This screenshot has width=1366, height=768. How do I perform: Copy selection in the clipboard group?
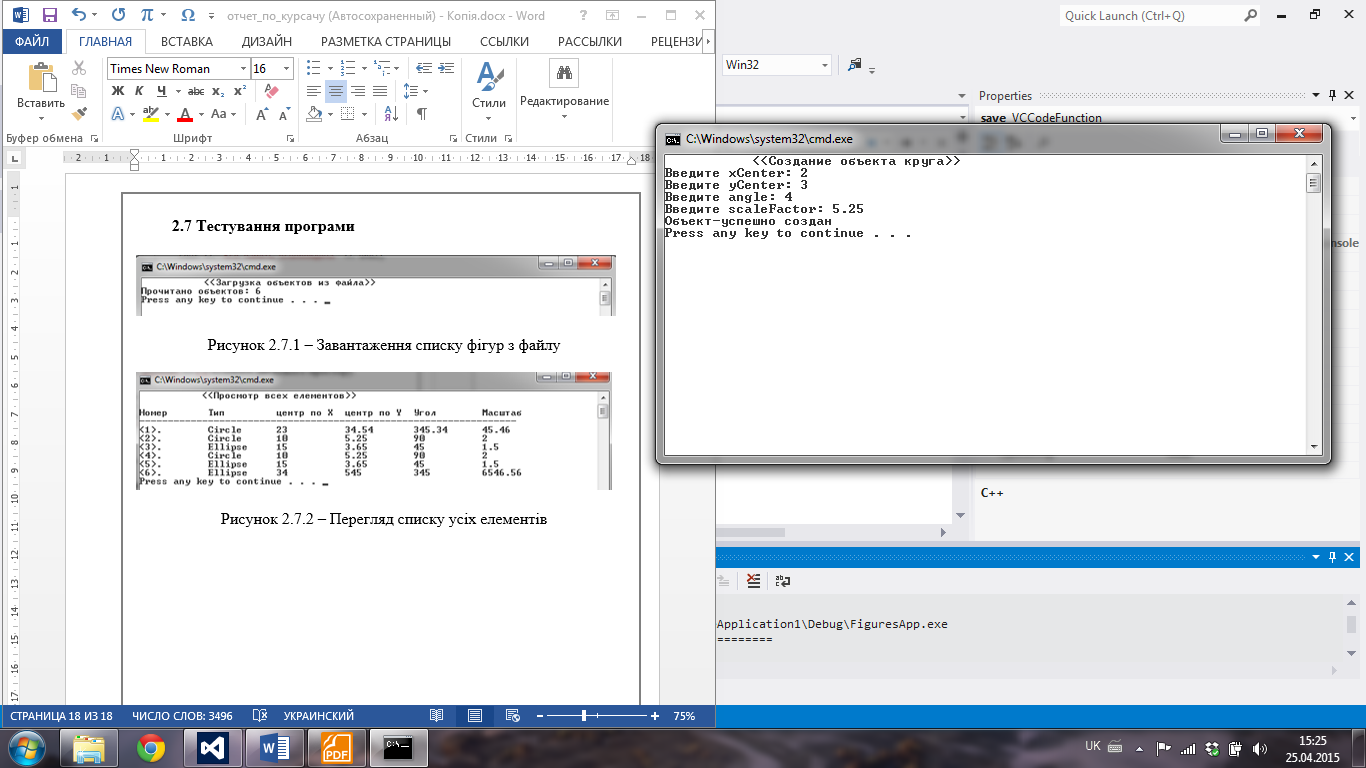tap(80, 91)
